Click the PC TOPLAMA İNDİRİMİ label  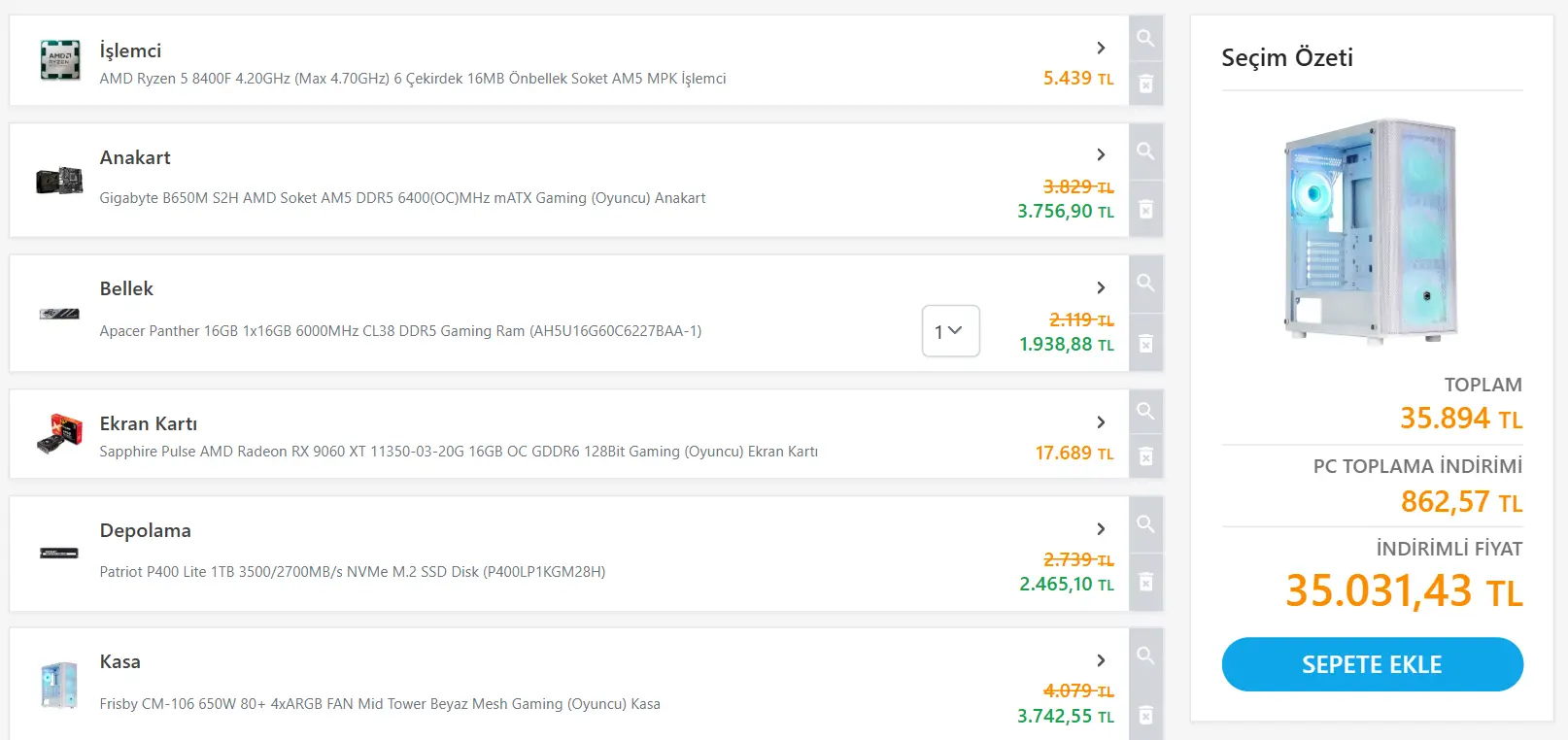pos(1418,466)
